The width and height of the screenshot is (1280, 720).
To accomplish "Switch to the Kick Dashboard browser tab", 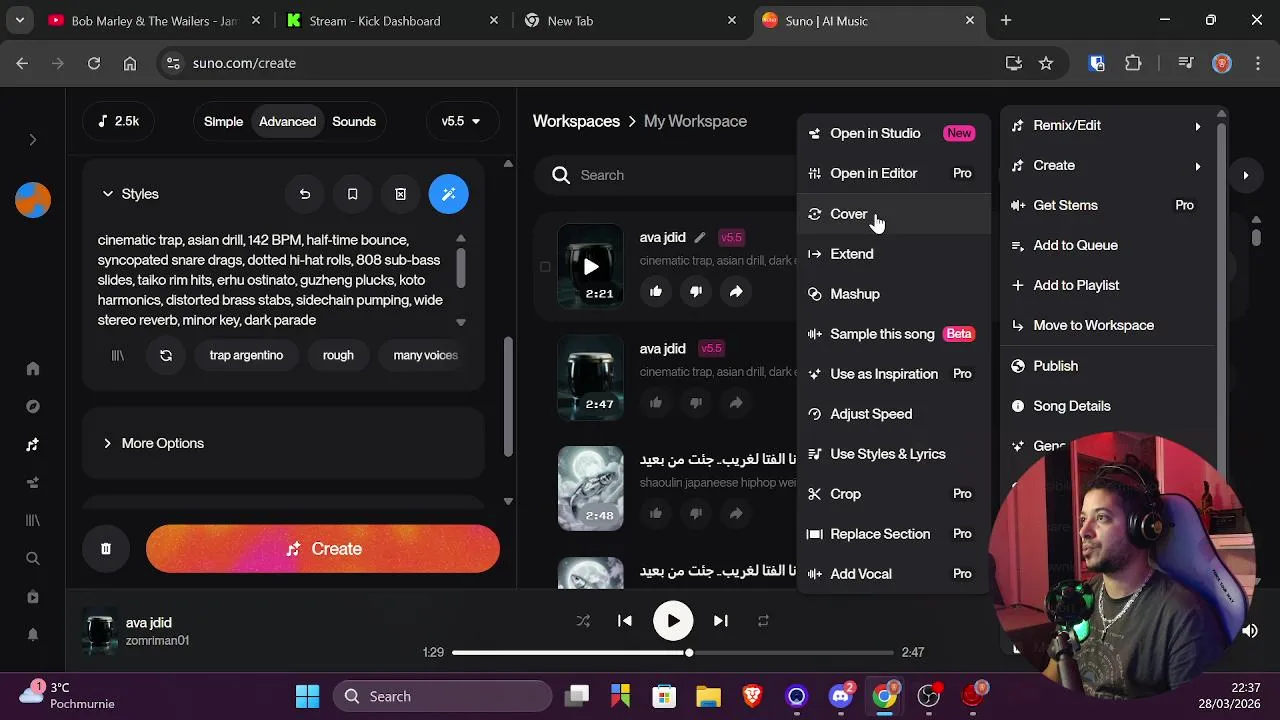I will point(391,21).
